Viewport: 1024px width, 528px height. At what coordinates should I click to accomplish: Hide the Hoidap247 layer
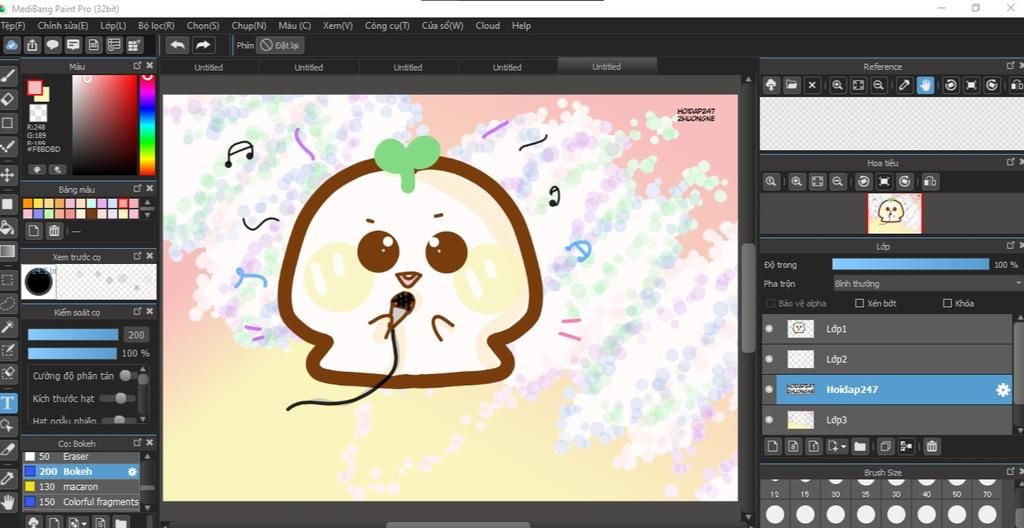769,389
